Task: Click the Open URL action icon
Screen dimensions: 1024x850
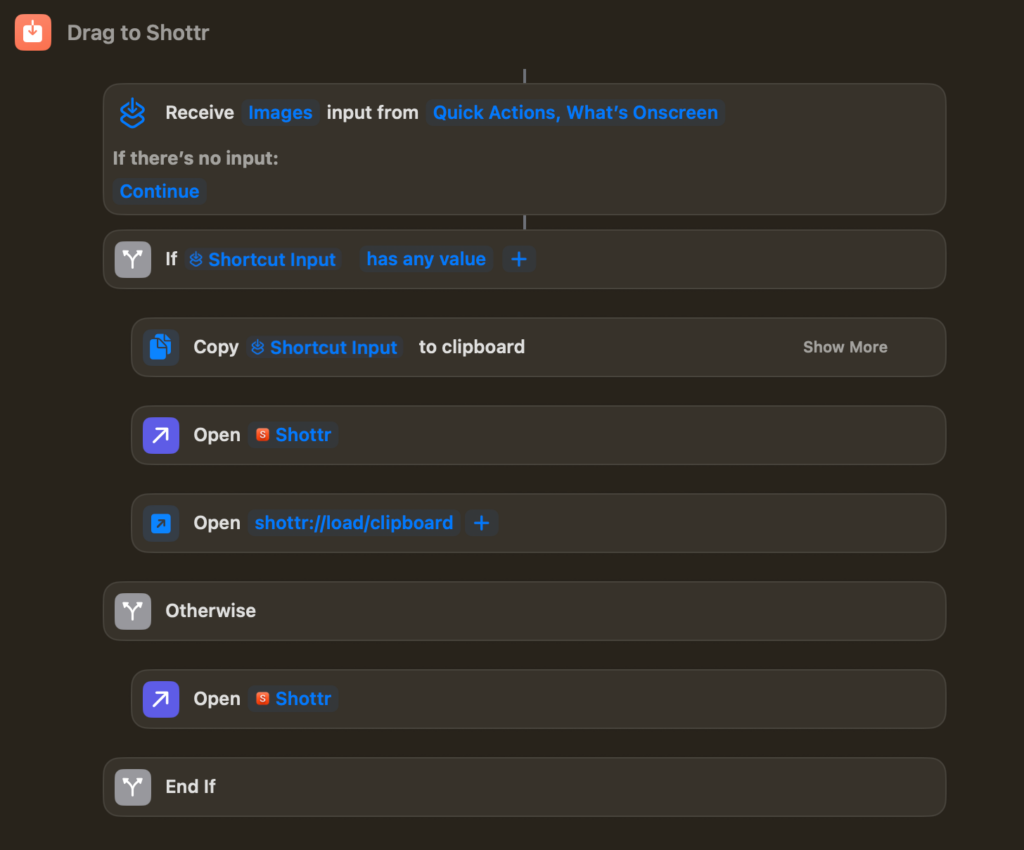Action: [x=161, y=523]
